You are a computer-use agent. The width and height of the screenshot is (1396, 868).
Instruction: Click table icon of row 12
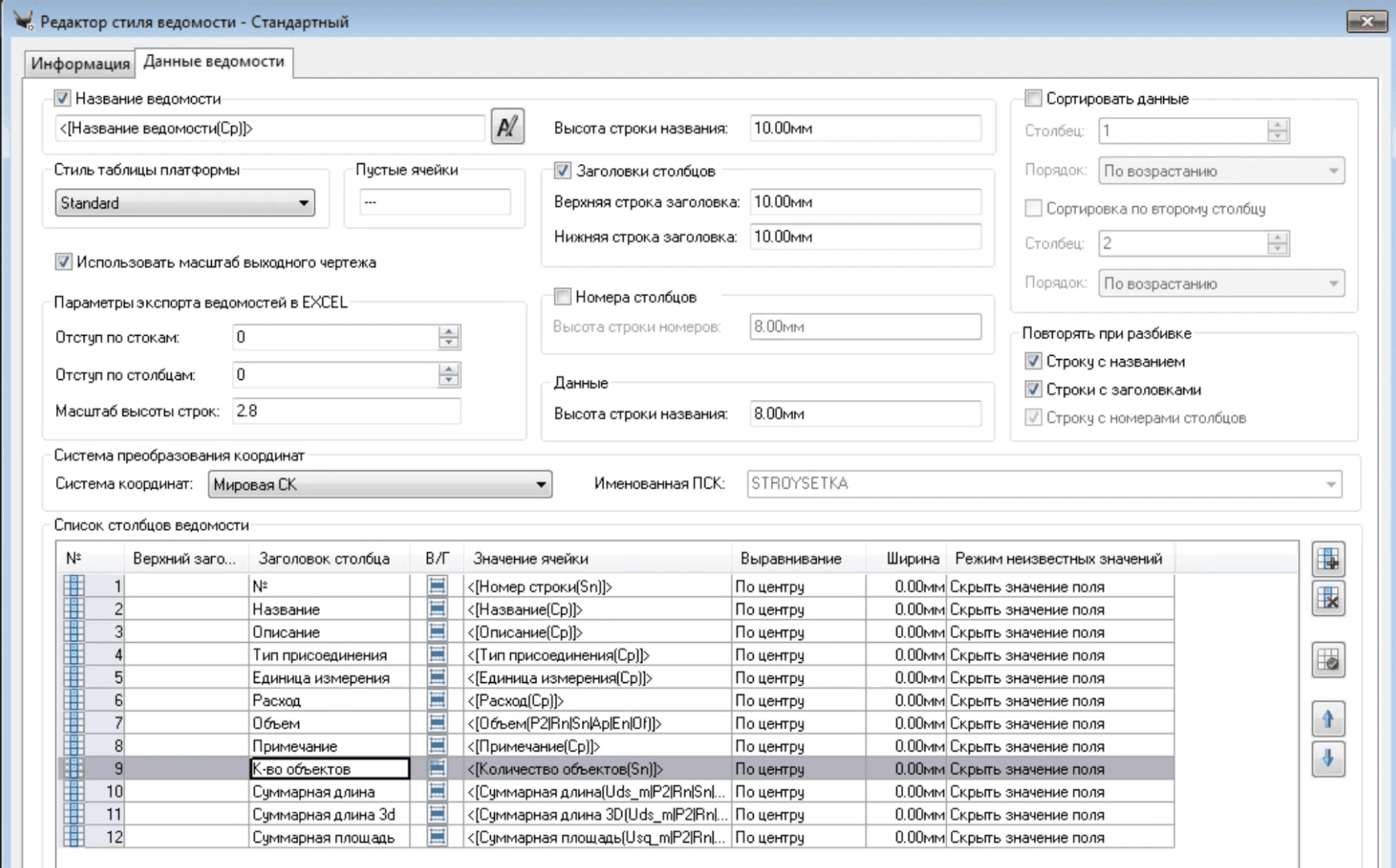pos(74,836)
